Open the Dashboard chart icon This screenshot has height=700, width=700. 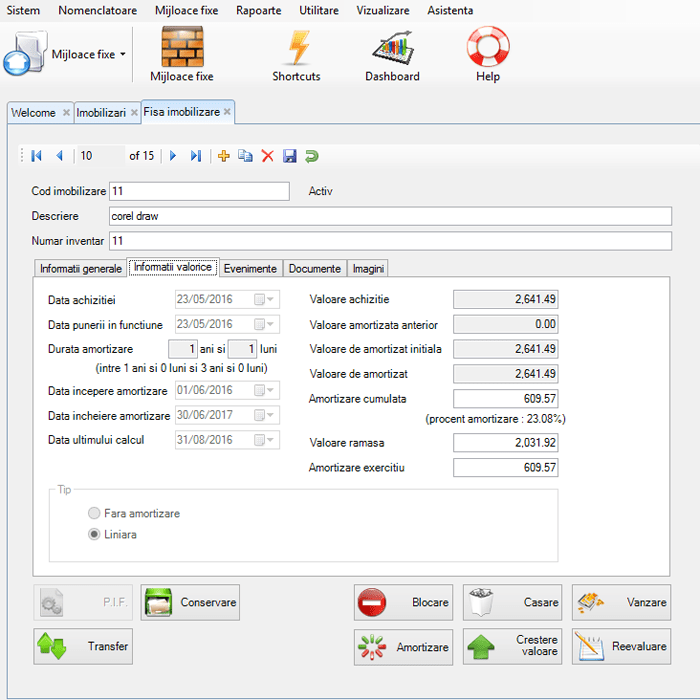393,48
